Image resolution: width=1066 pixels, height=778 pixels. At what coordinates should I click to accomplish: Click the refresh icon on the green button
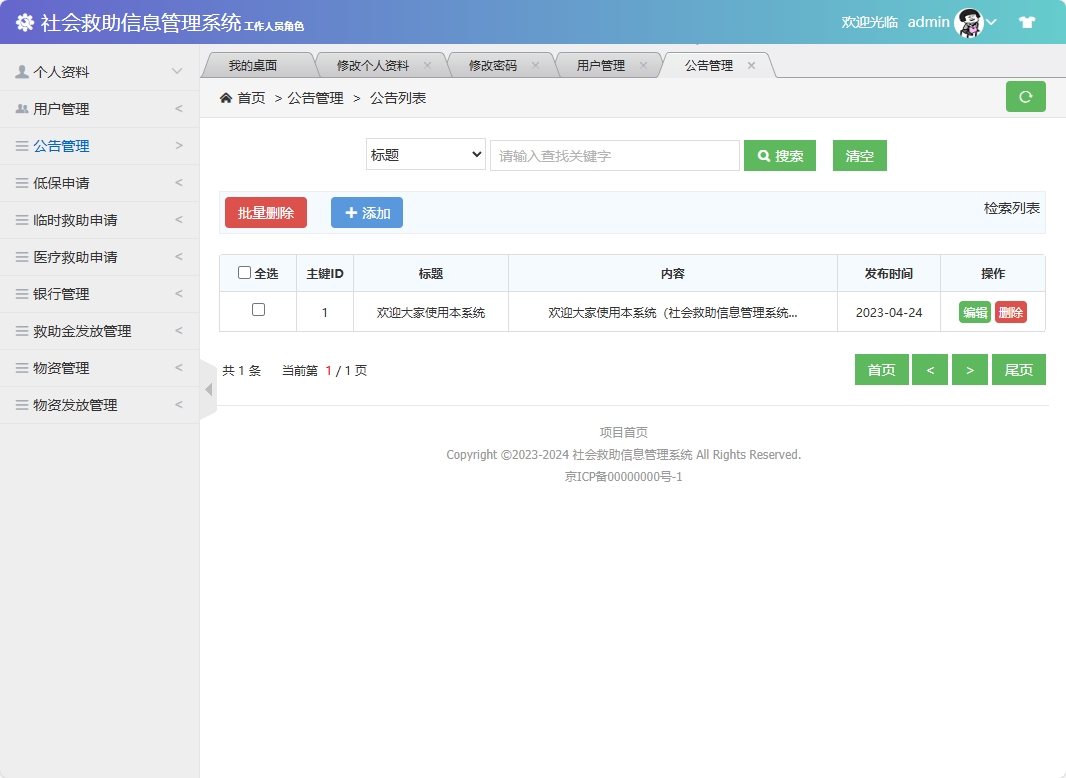[x=1025, y=96]
